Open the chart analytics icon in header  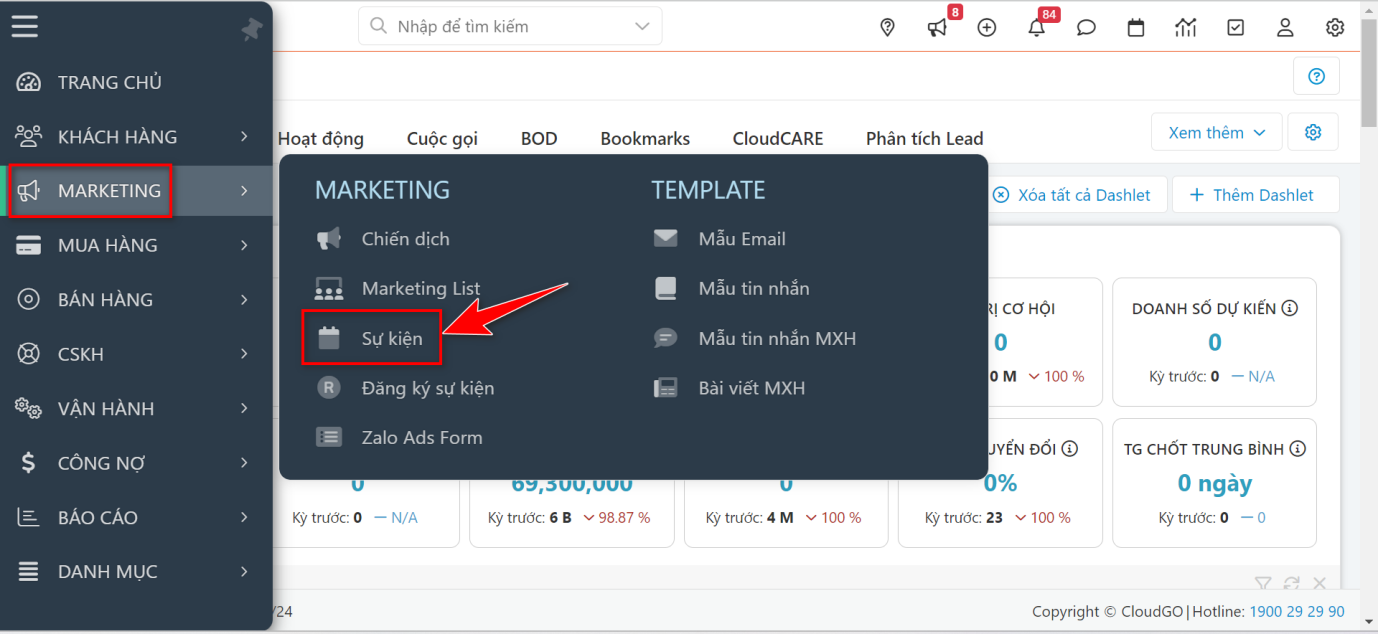(x=1186, y=27)
